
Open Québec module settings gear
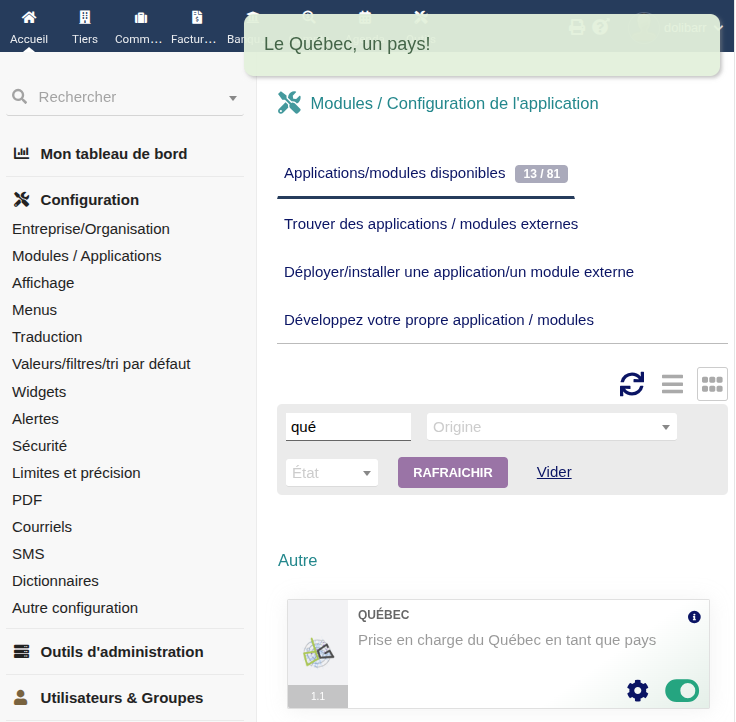[637, 690]
